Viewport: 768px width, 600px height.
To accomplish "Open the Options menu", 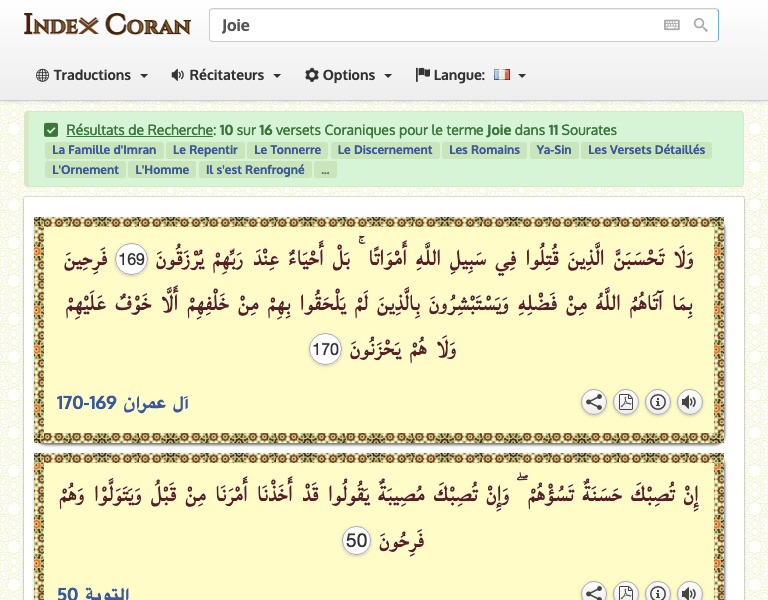I will (x=348, y=75).
